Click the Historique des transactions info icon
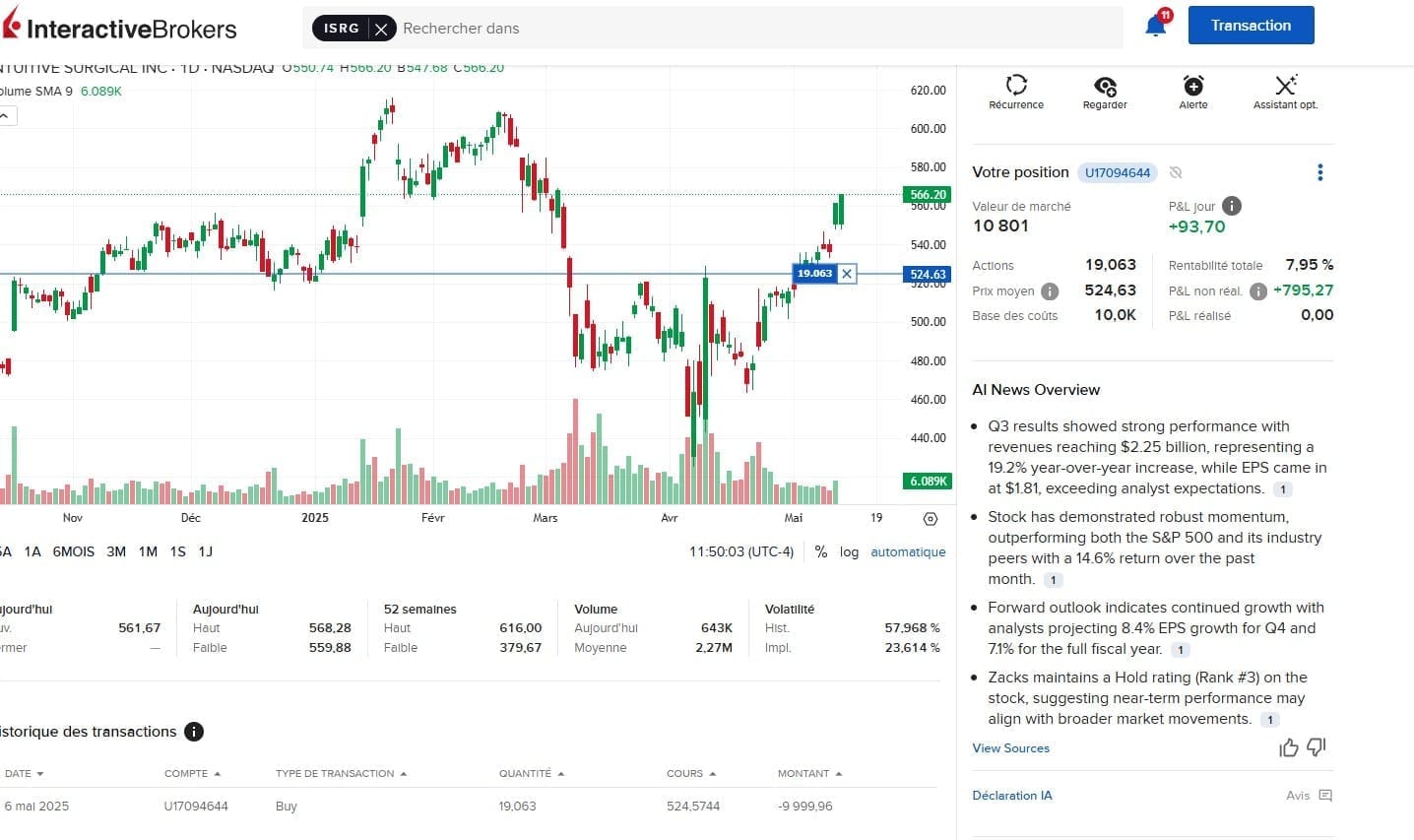Image resolution: width=1414 pixels, height=840 pixels. pos(194,732)
